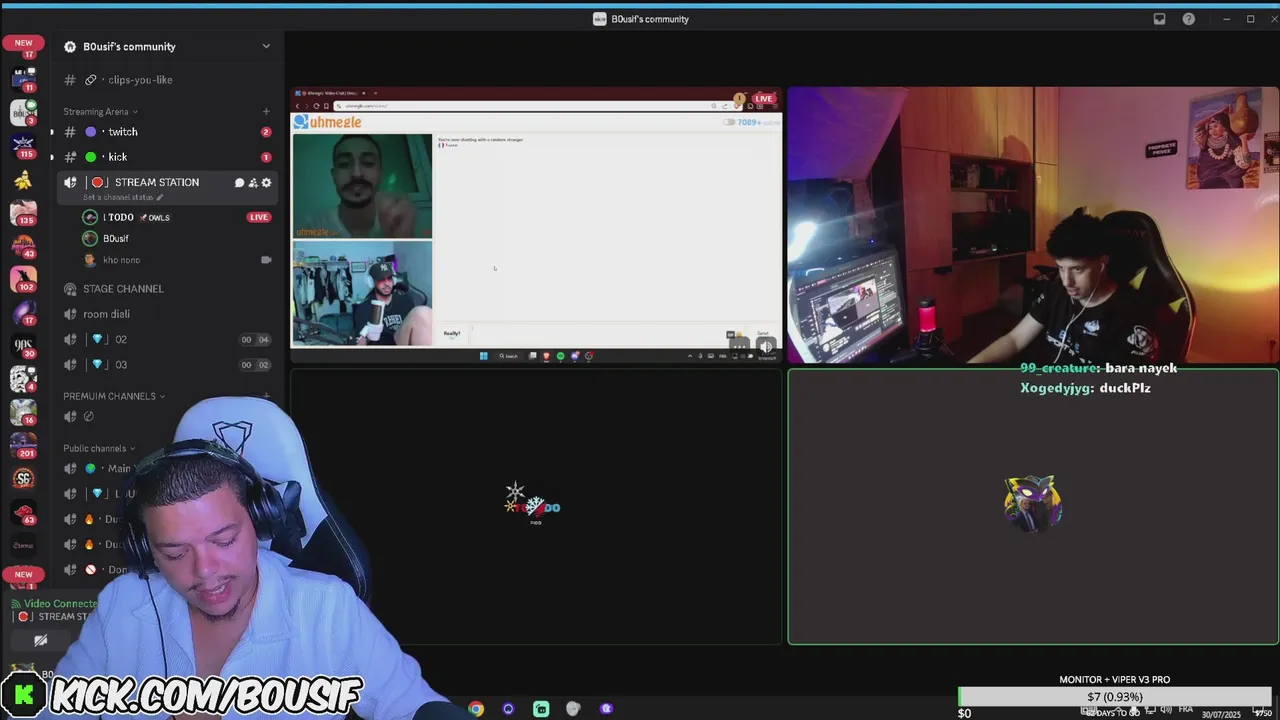Open the Discord inbox icon in title bar
Screen dimensions: 1280x720
[1159, 19]
